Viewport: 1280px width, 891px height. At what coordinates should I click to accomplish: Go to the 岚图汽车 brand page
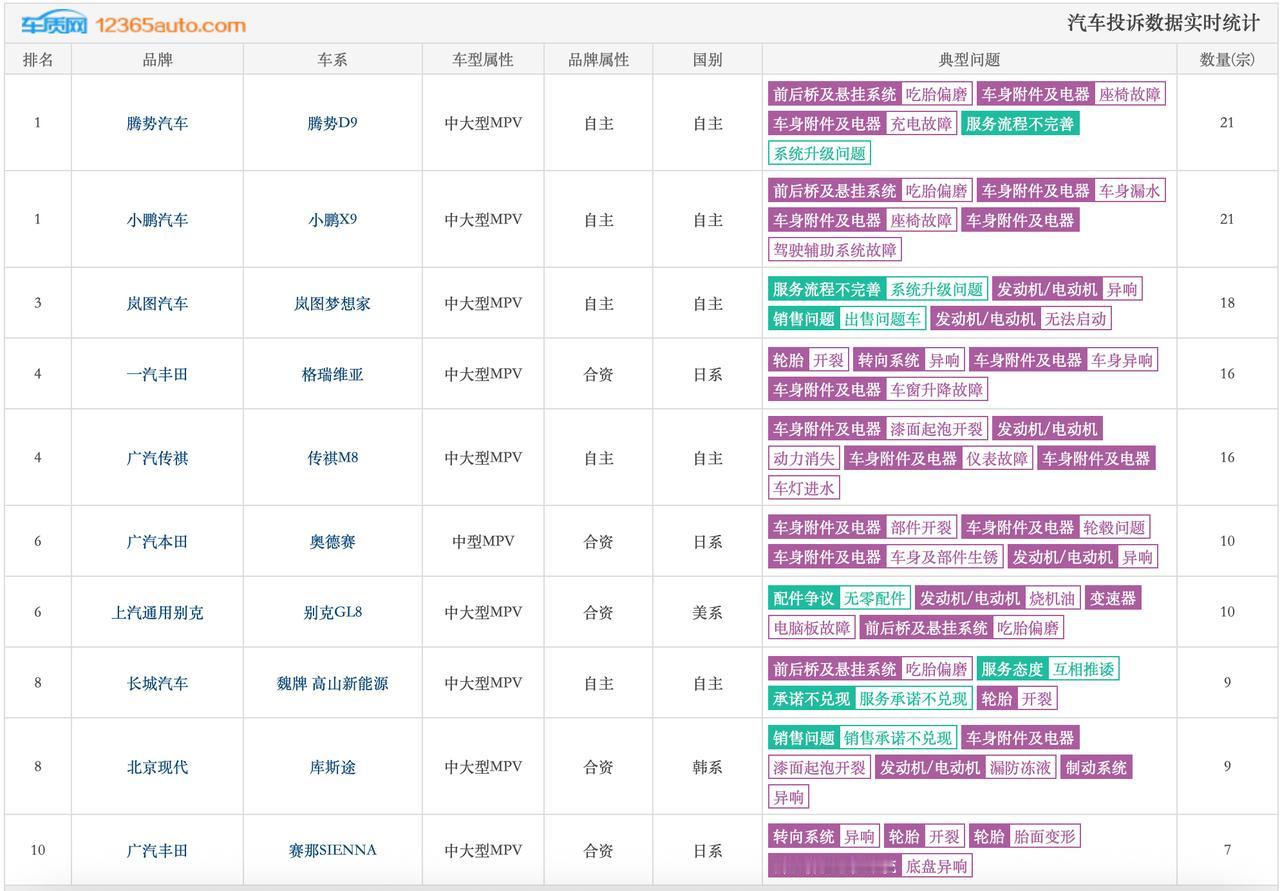157,303
